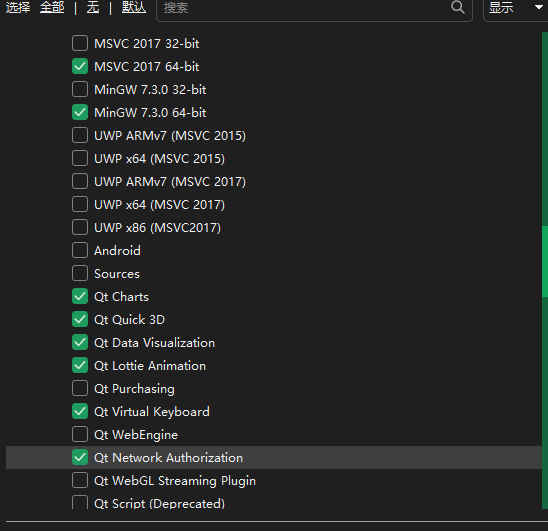Select the 'Qt Network Authorization' row label

pyautogui.click(x=168, y=458)
